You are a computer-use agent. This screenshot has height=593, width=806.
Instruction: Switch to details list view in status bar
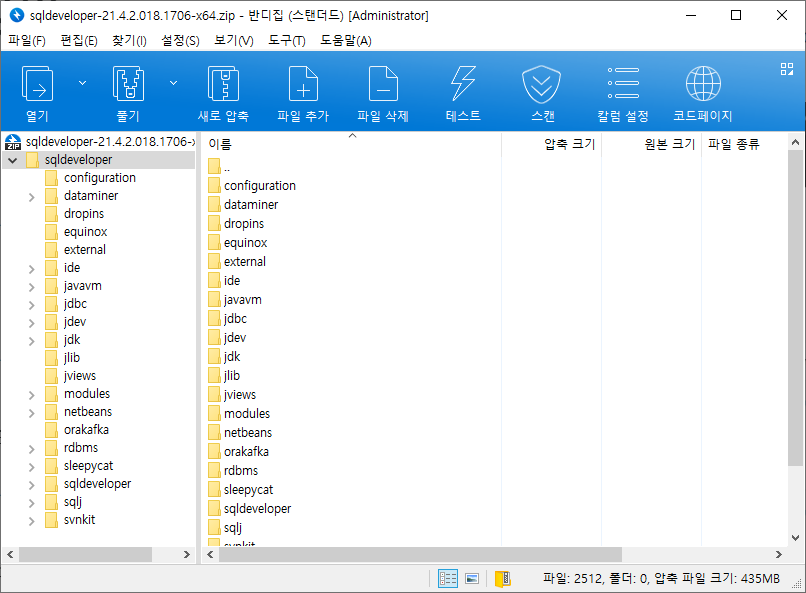[448, 579]
